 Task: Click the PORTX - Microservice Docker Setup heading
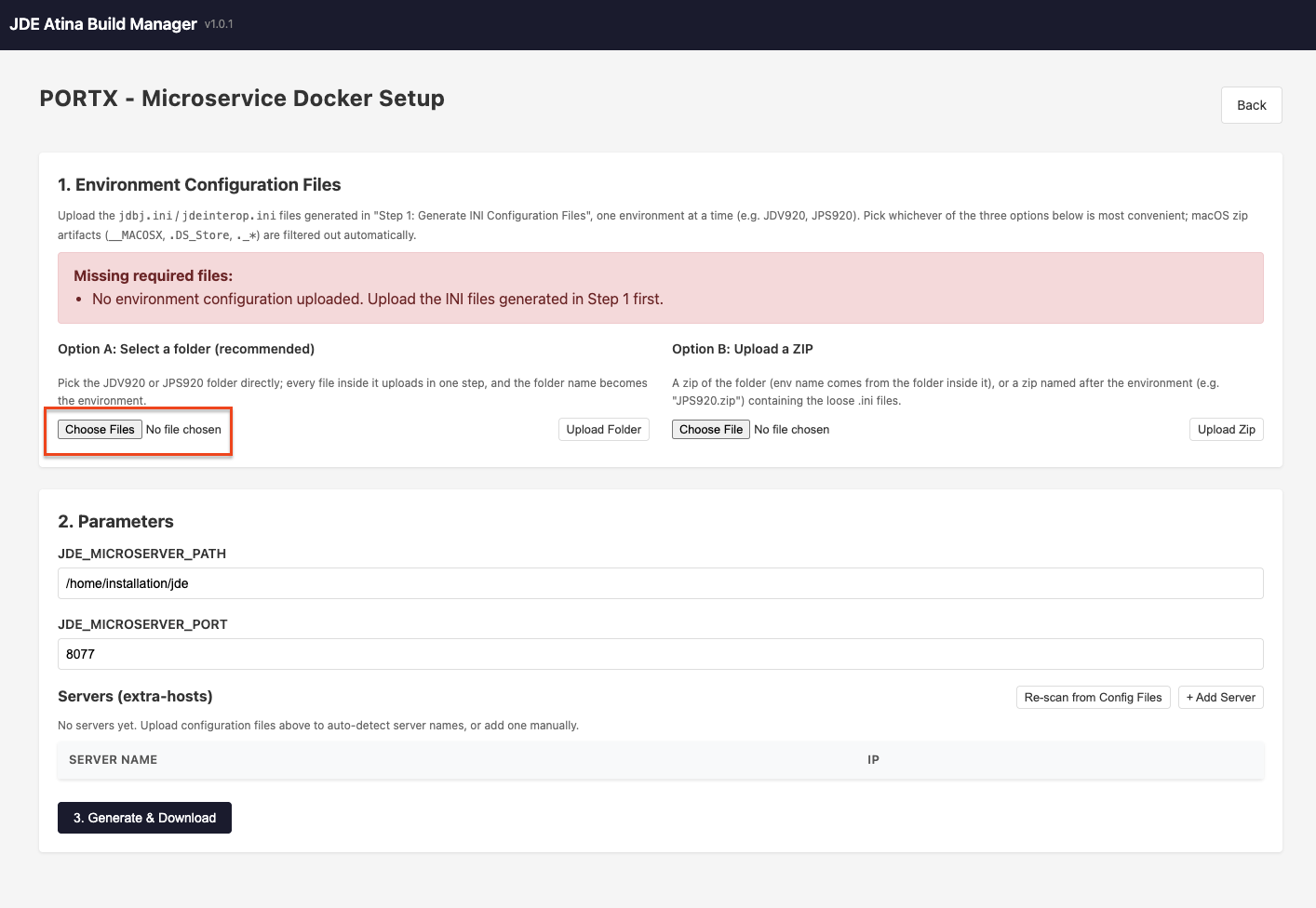(242, 99)
